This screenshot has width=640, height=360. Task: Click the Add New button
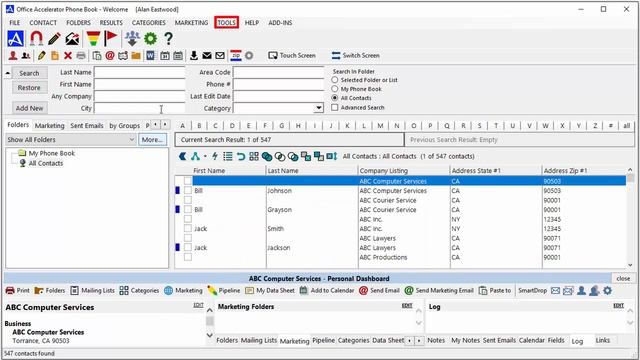pos(29,108)
